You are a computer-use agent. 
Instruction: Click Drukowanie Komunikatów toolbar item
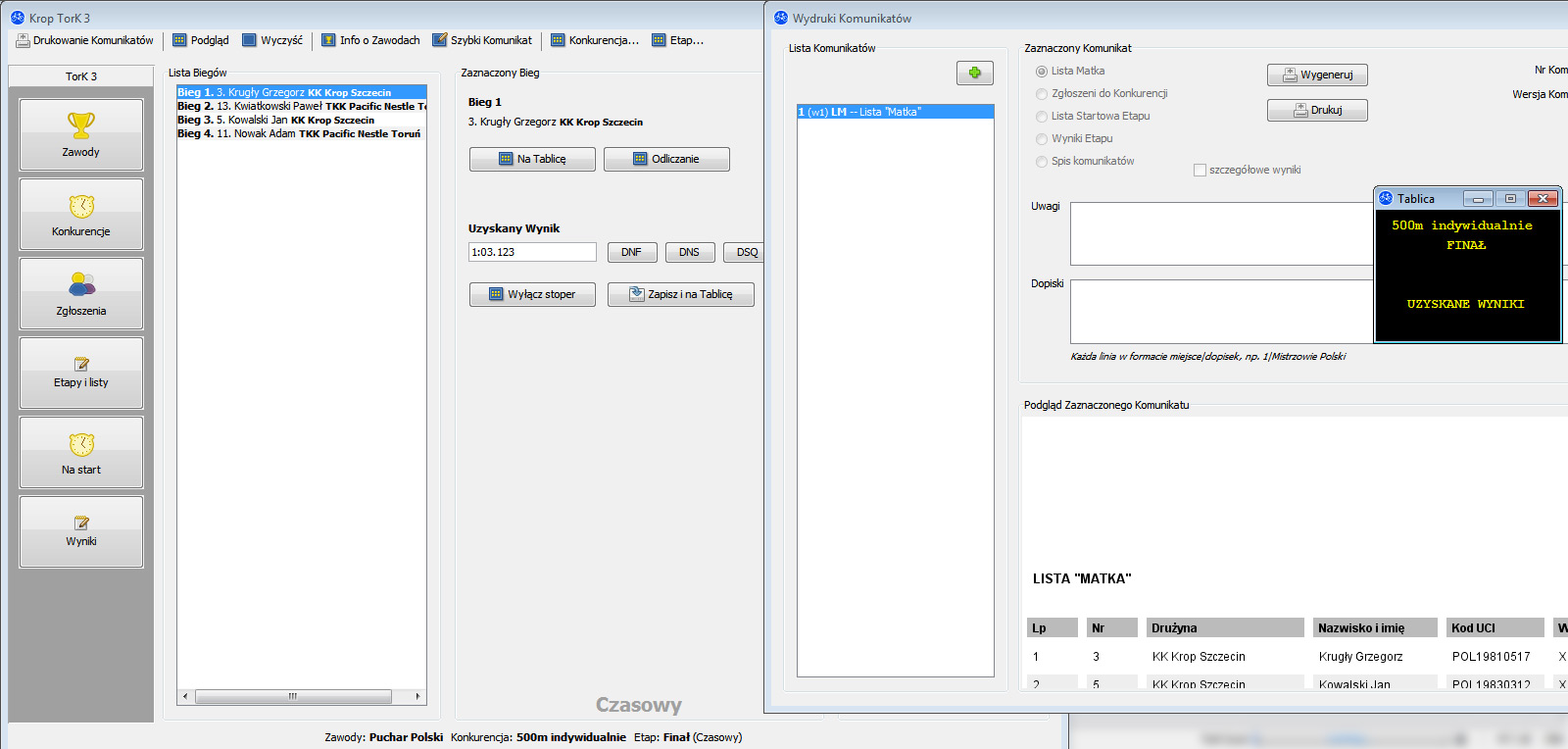click(85, 40)
